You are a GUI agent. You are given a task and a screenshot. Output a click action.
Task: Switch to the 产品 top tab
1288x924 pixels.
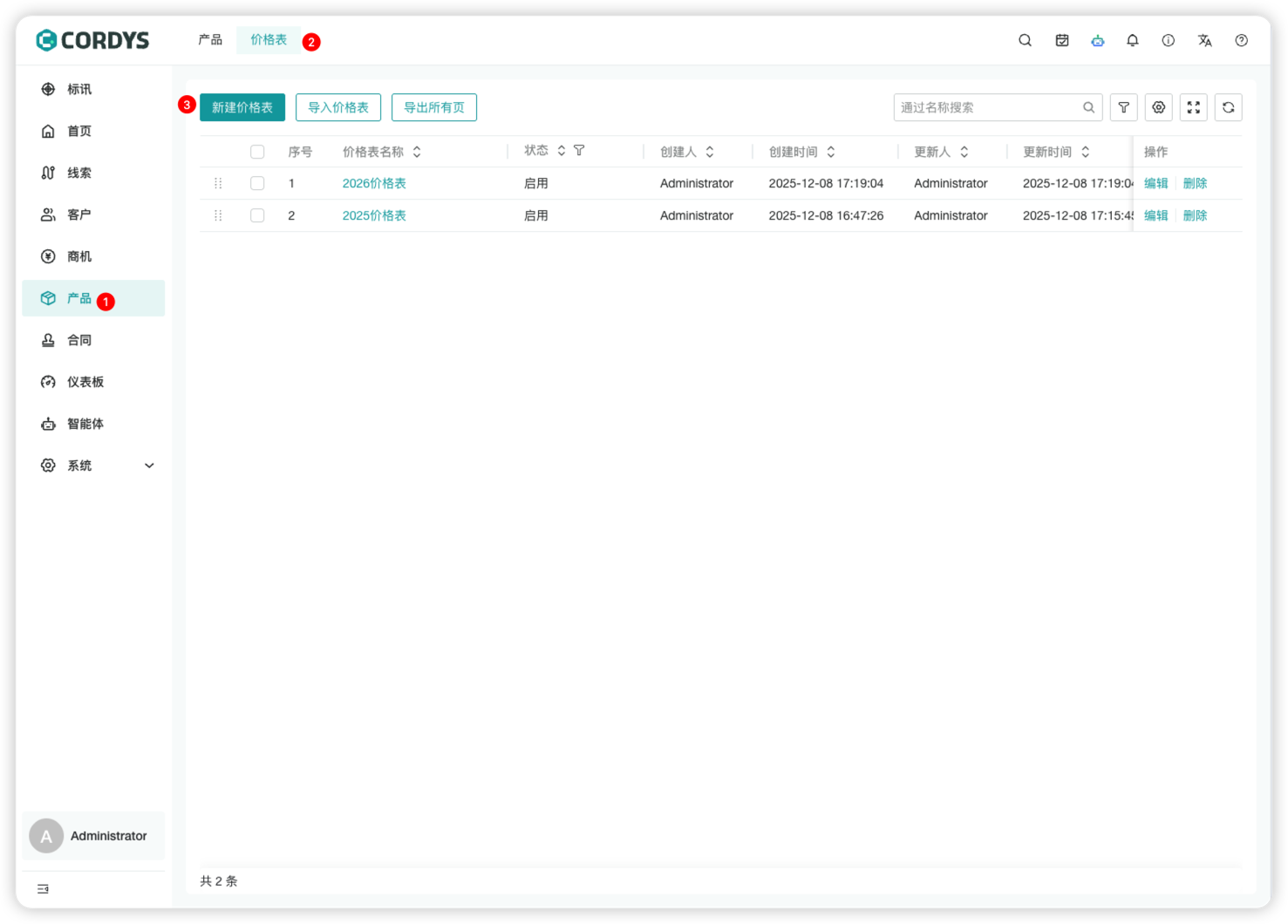(210, 40)
